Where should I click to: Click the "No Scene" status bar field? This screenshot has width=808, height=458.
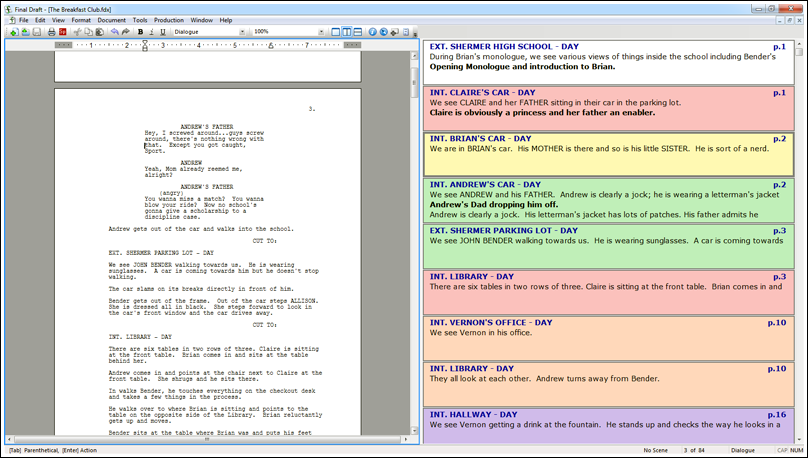(x=655, y=450)
